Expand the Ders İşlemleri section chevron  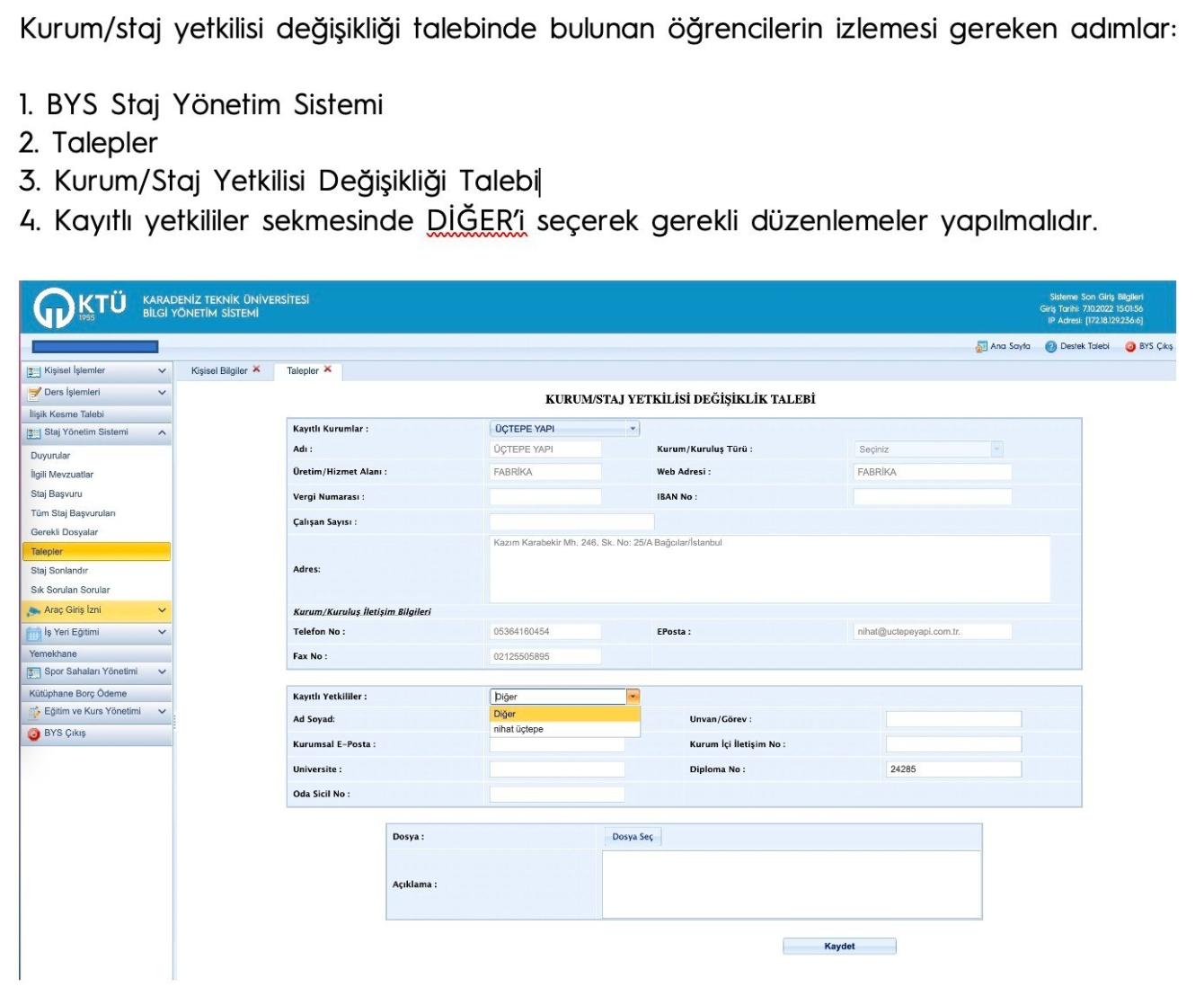pos(162,393)
